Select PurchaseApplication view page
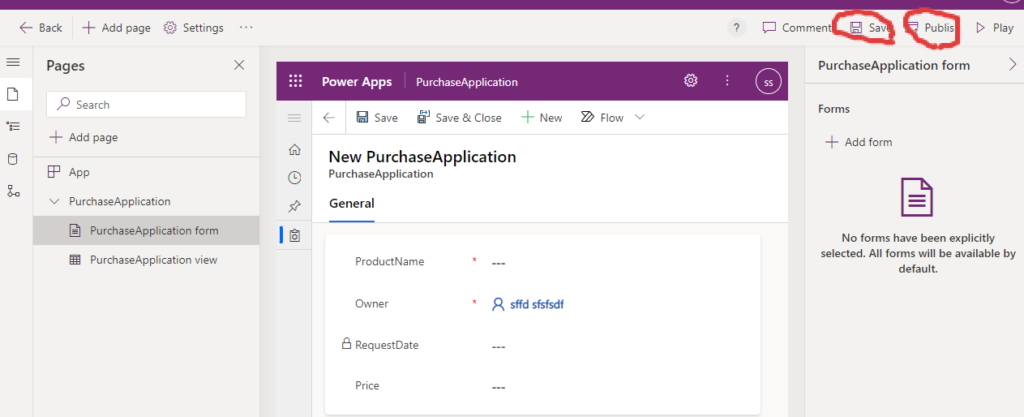 (x=153, y=260)
